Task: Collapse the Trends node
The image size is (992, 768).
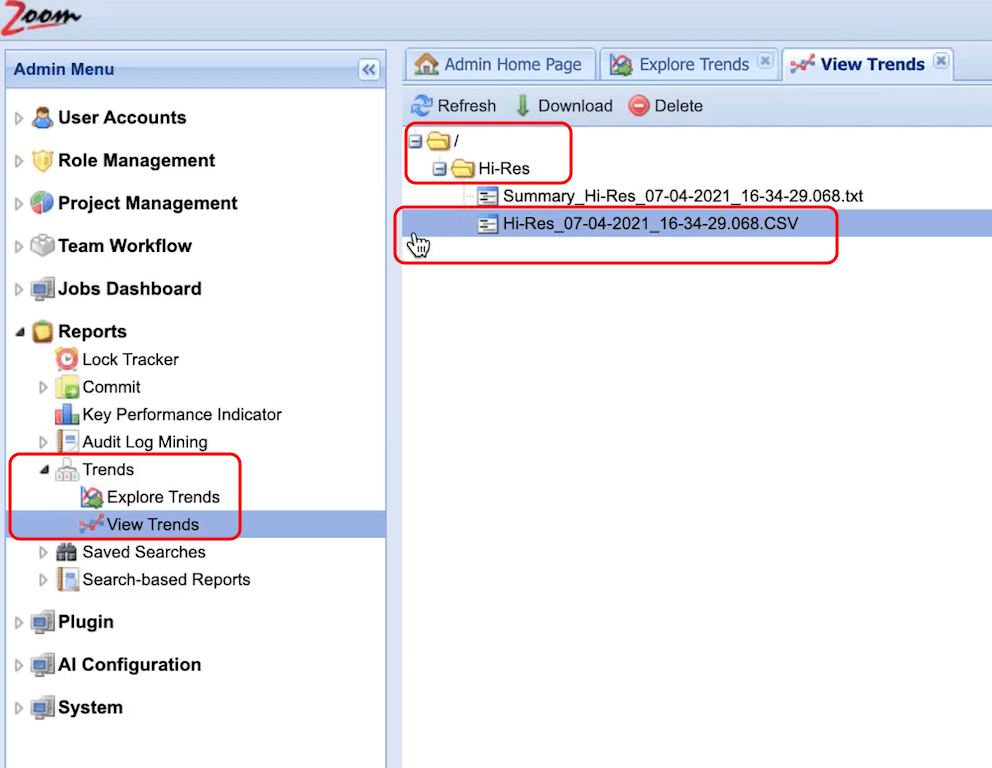Action: click(x=44, y=469)
